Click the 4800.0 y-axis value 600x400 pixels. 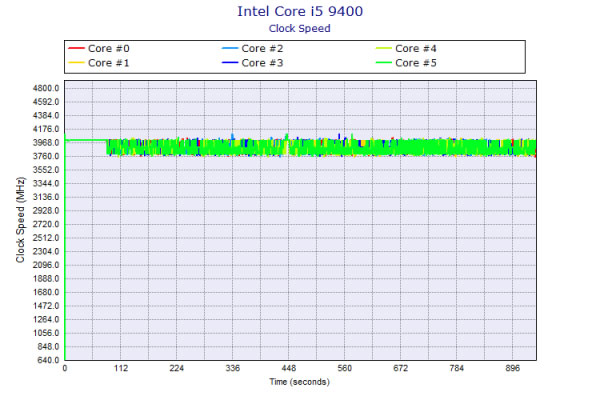pos(46,88)
